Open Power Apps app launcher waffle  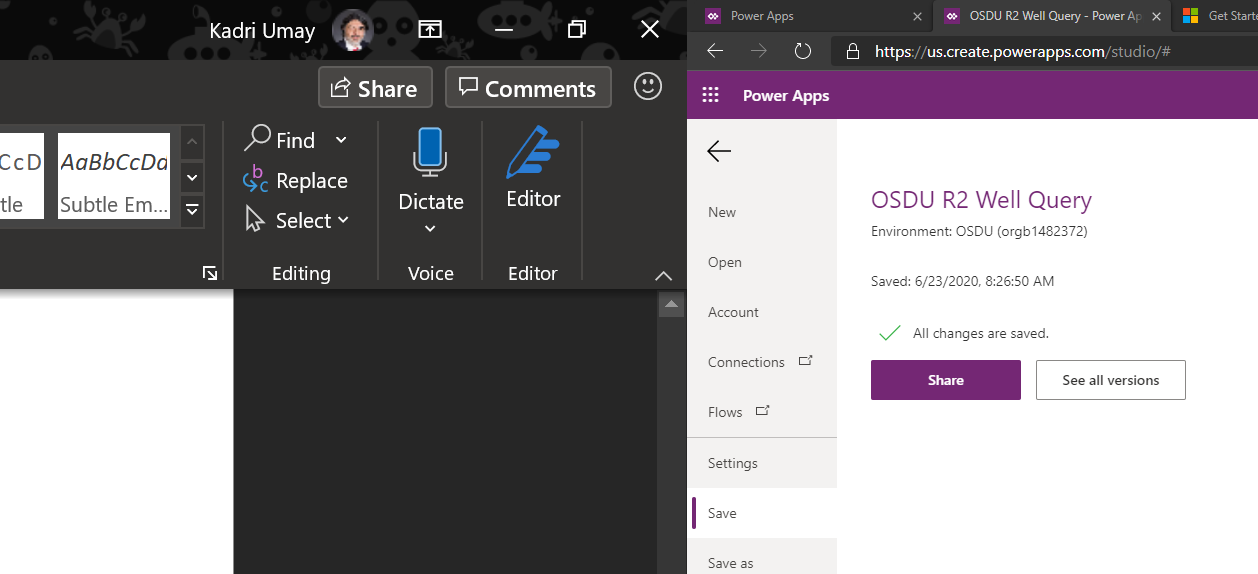710,96
